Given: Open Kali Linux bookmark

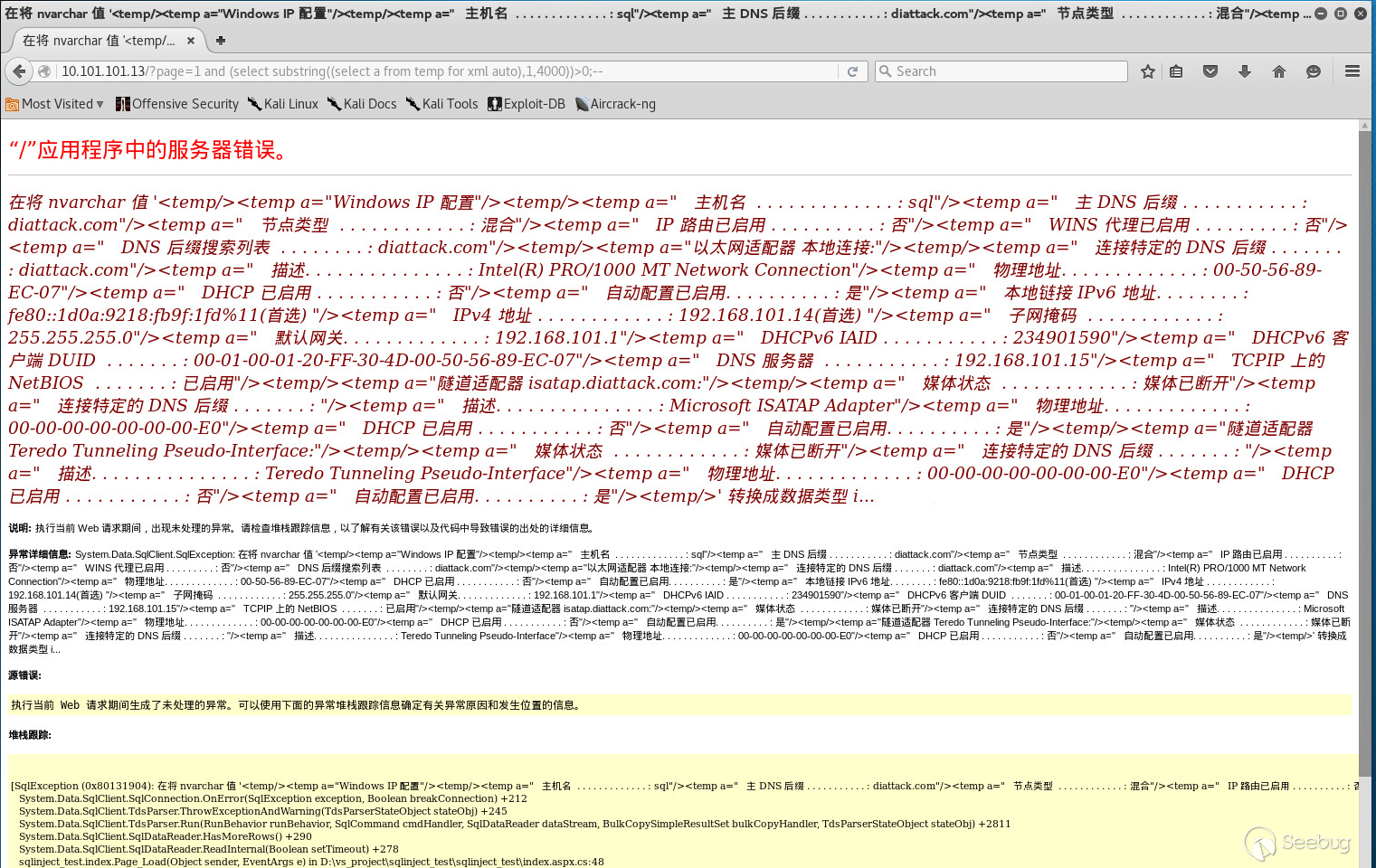Looking at the screenshot, I should 283,104.
